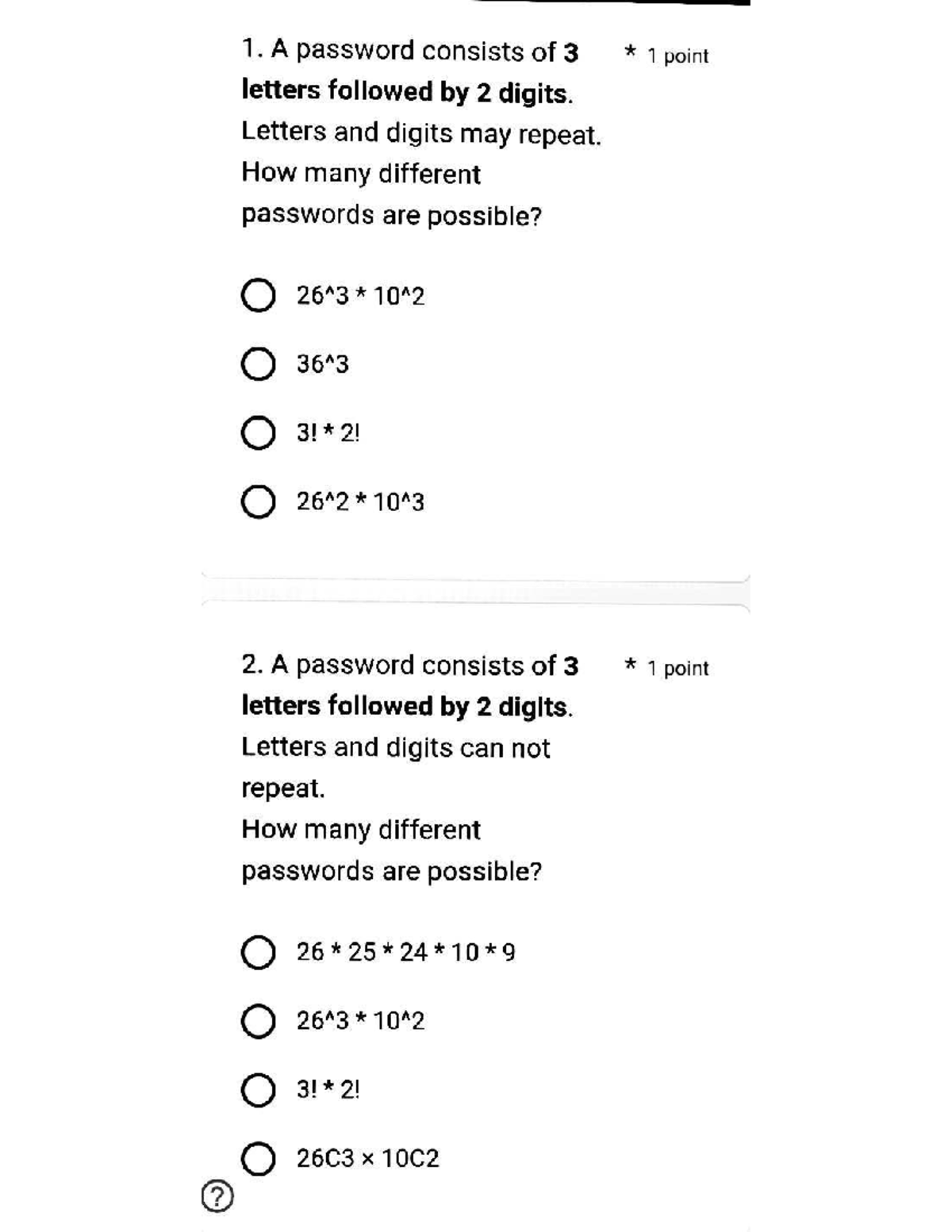Viewport: 952px width, 1232px height.
Task: Click the 1 point label of question 1
Action: click(678, 56)
